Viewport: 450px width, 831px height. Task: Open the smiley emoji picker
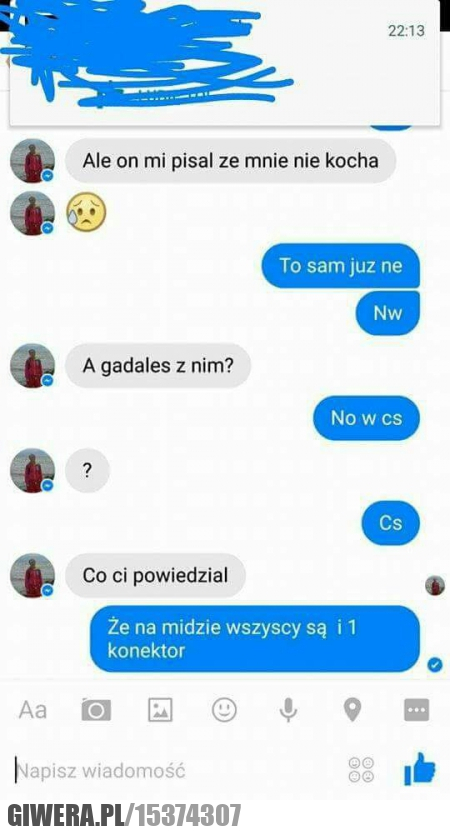coord(224,710)
